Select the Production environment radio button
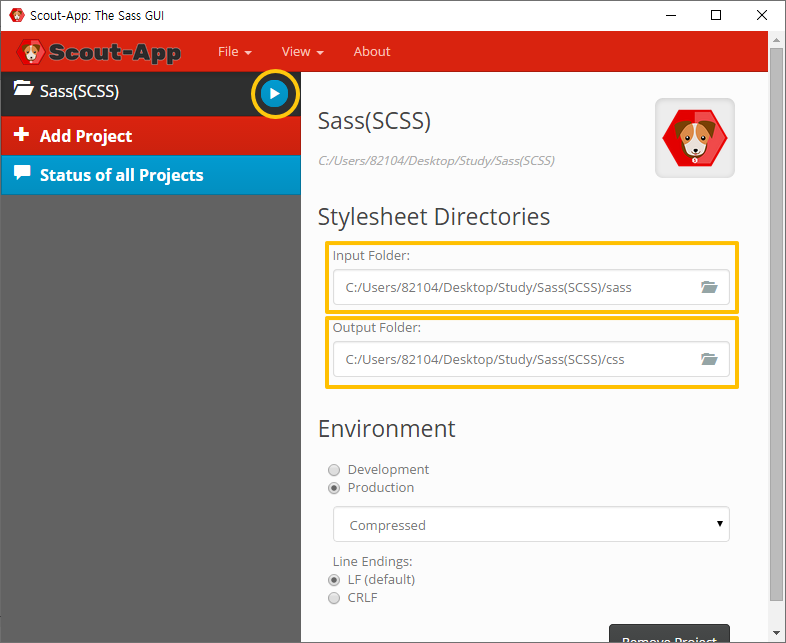Screen dimensions: 786x643 (334, 488)
